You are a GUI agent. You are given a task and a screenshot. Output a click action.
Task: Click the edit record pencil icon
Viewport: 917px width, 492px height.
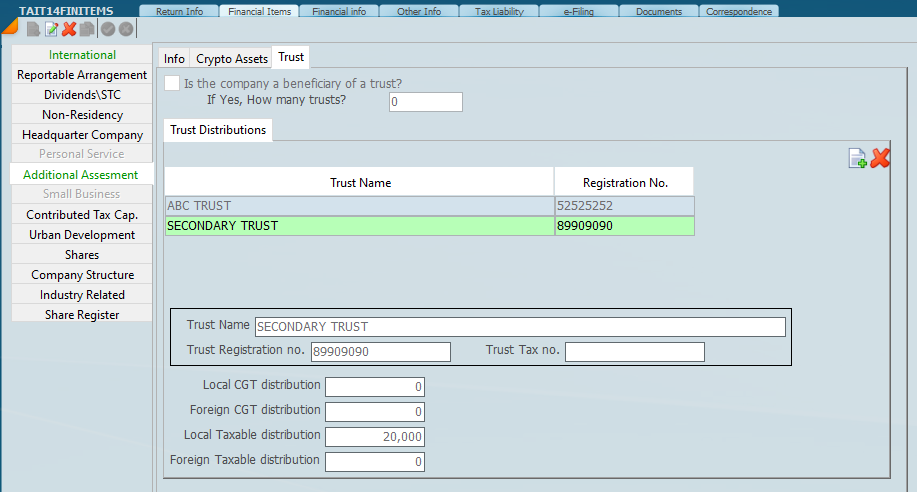(x=51, y=29)
